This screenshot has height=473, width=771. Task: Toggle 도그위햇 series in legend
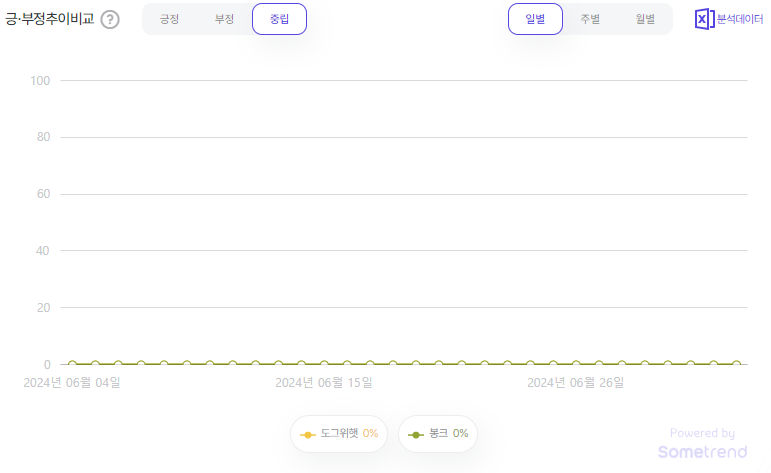click(339, 434)
